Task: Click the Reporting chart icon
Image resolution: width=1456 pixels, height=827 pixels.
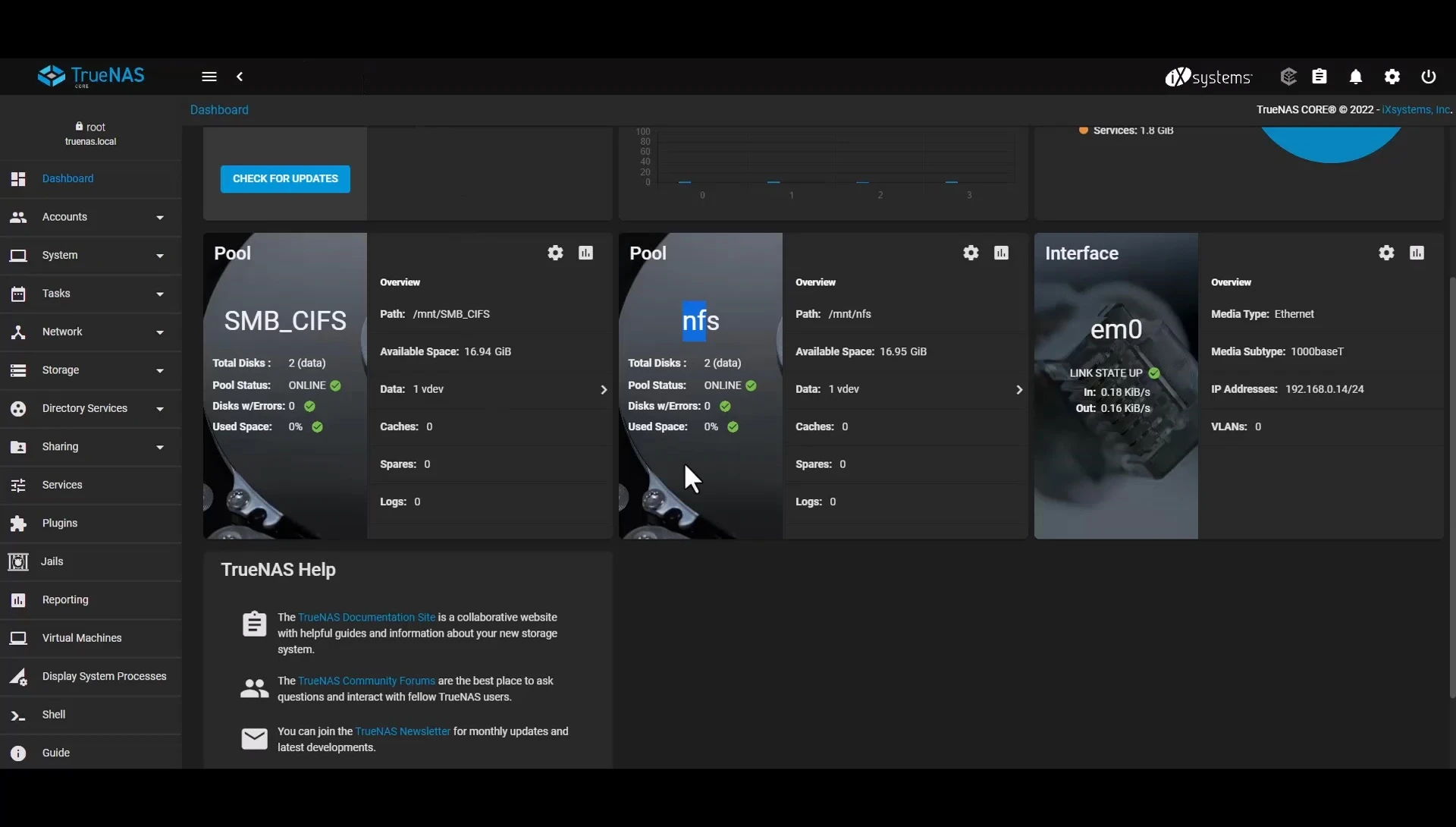Action: (18, 600)
